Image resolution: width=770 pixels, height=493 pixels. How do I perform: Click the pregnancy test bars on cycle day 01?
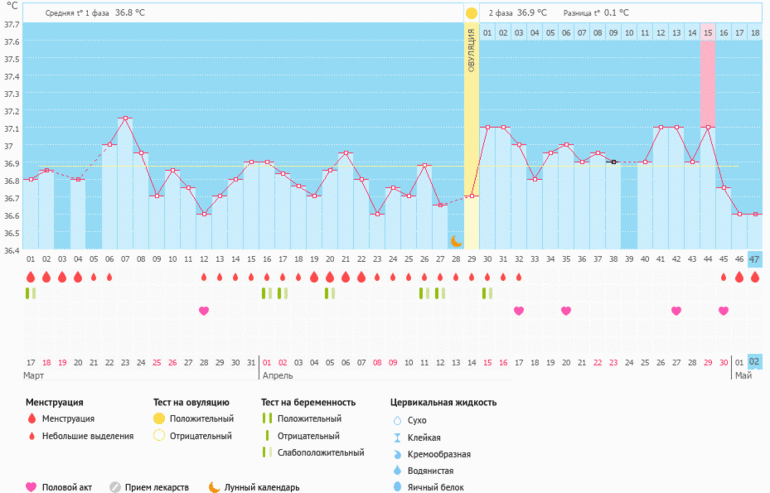[x=30, y=293]
